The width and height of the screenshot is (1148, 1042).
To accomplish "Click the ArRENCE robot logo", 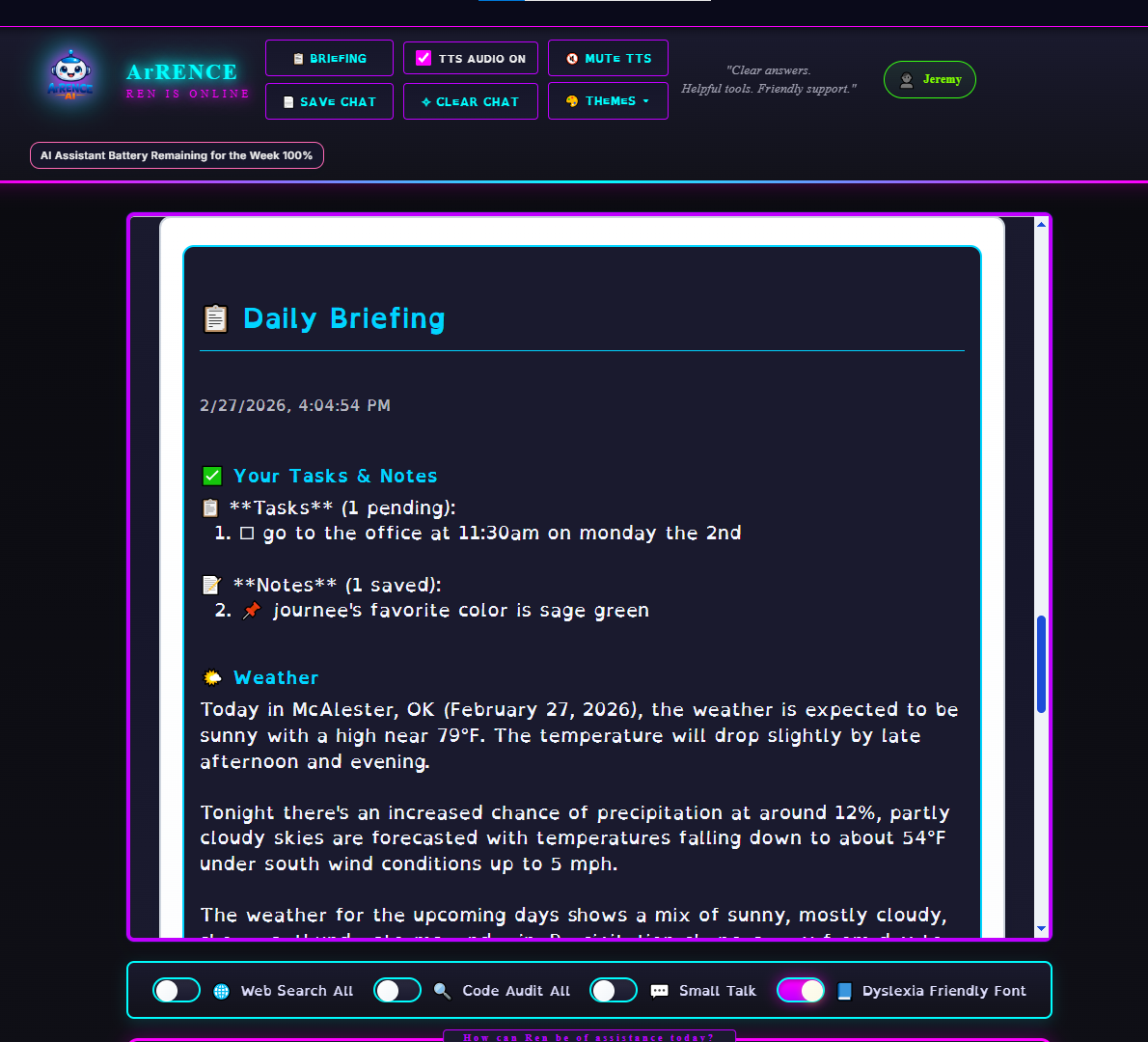I will (x=69, y=73).
